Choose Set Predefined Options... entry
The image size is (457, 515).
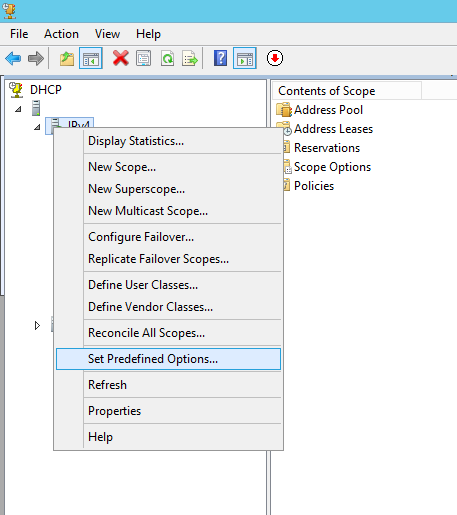tap(169, 359)
